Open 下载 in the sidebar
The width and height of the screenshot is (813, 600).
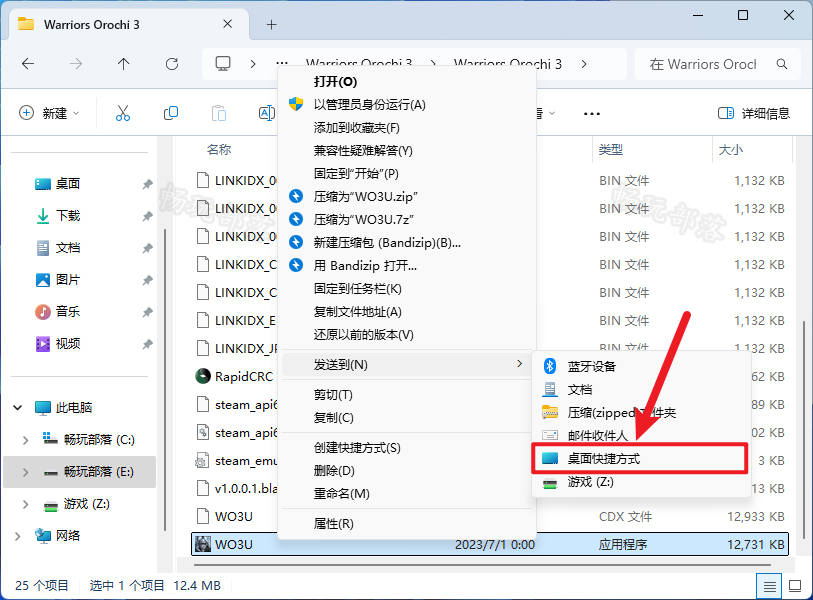click(x=67, y=216)
